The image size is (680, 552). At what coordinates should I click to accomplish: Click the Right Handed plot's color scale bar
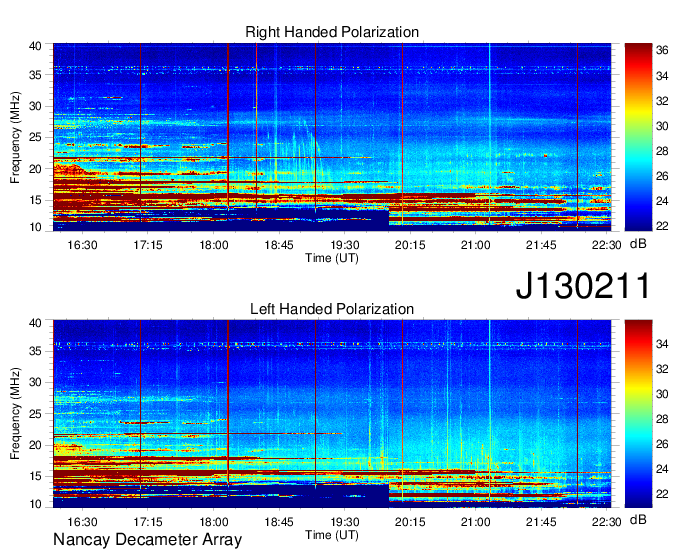click(x=638, y=137)
